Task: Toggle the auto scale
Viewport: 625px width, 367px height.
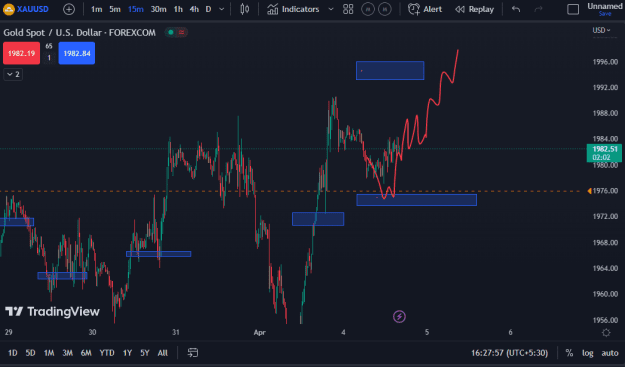Action: [610, 353]
